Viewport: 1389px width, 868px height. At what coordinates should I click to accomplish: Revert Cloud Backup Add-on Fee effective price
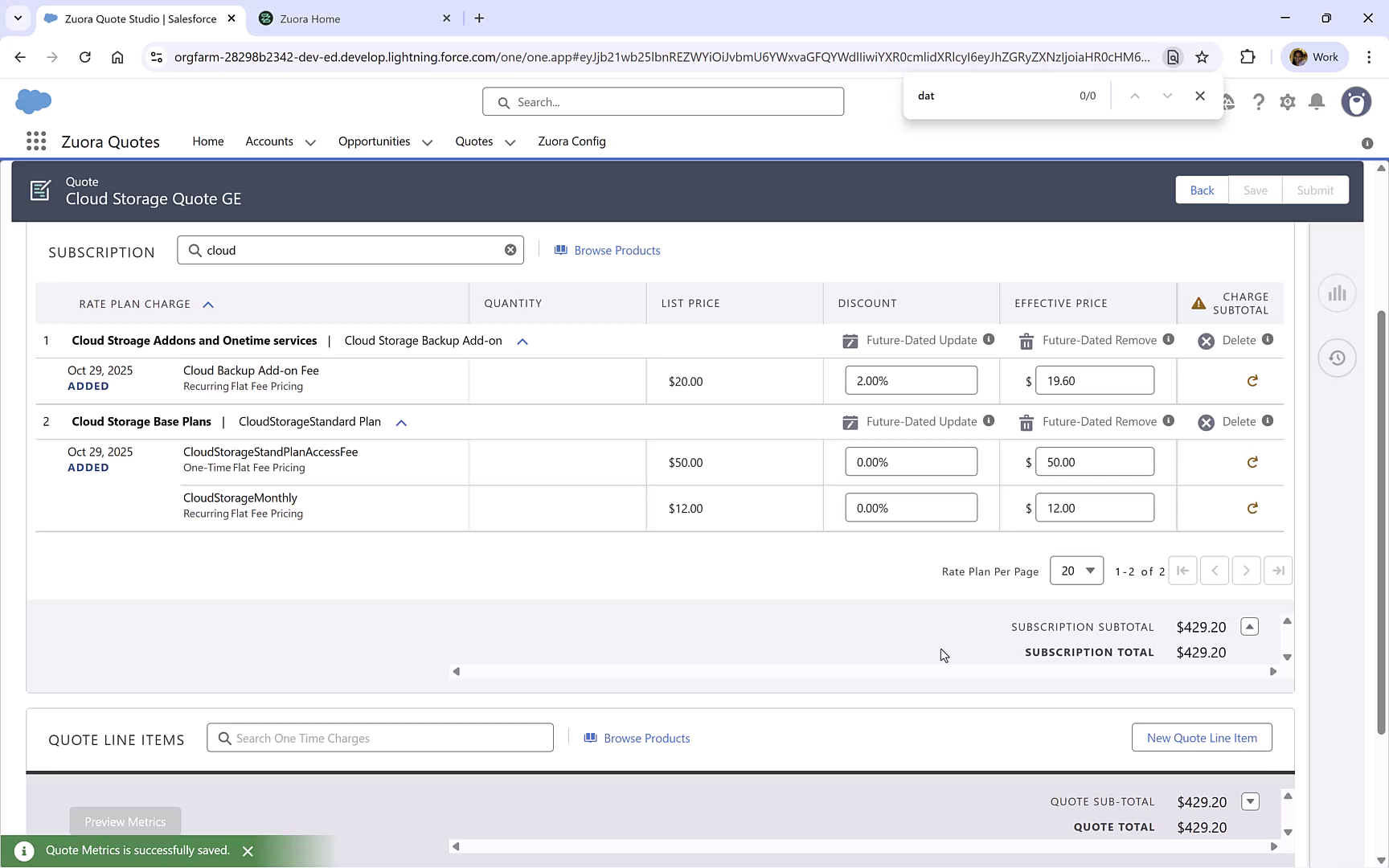coord(1252,380)
